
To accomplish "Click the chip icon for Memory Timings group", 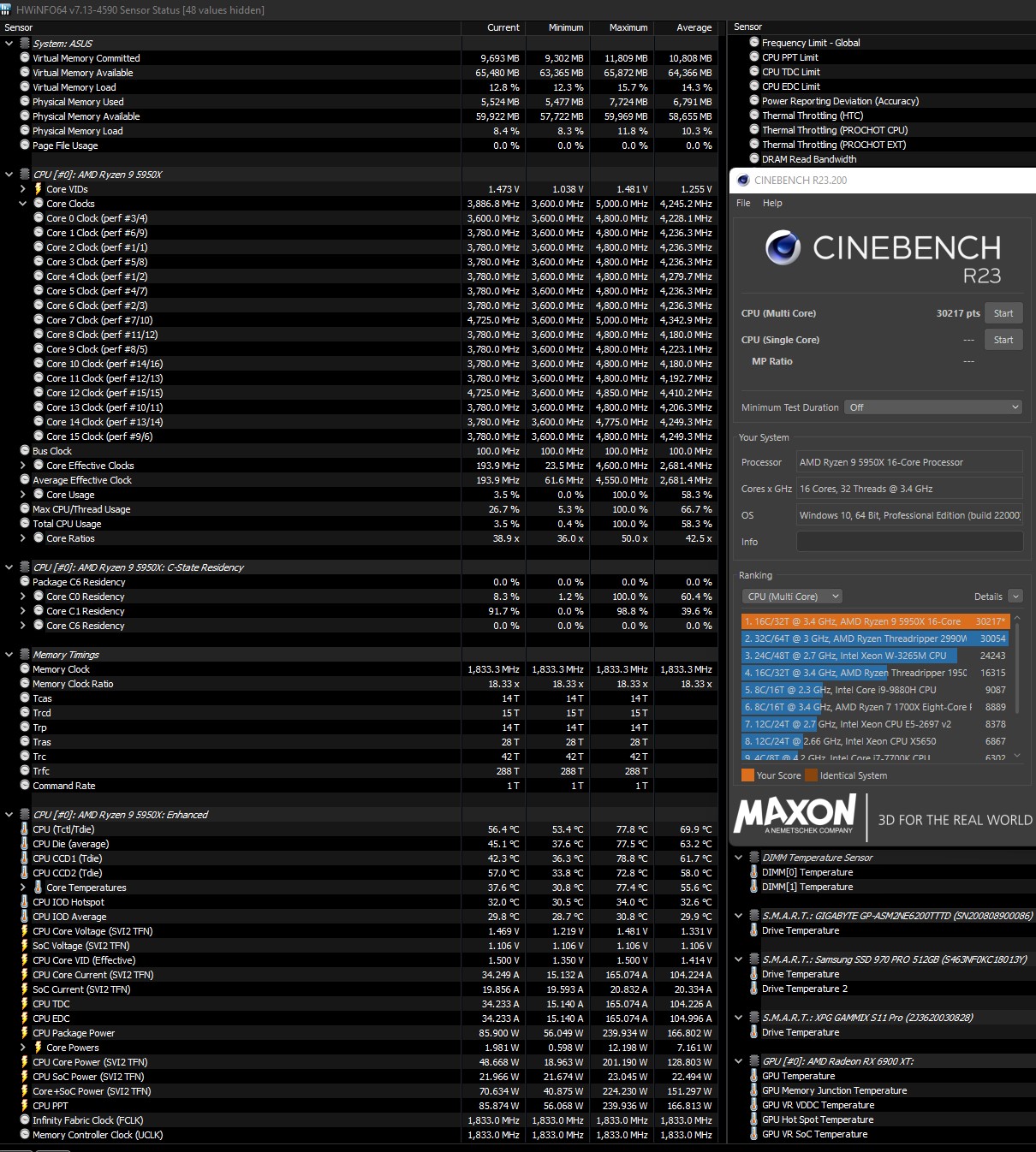I will [25, 654].
